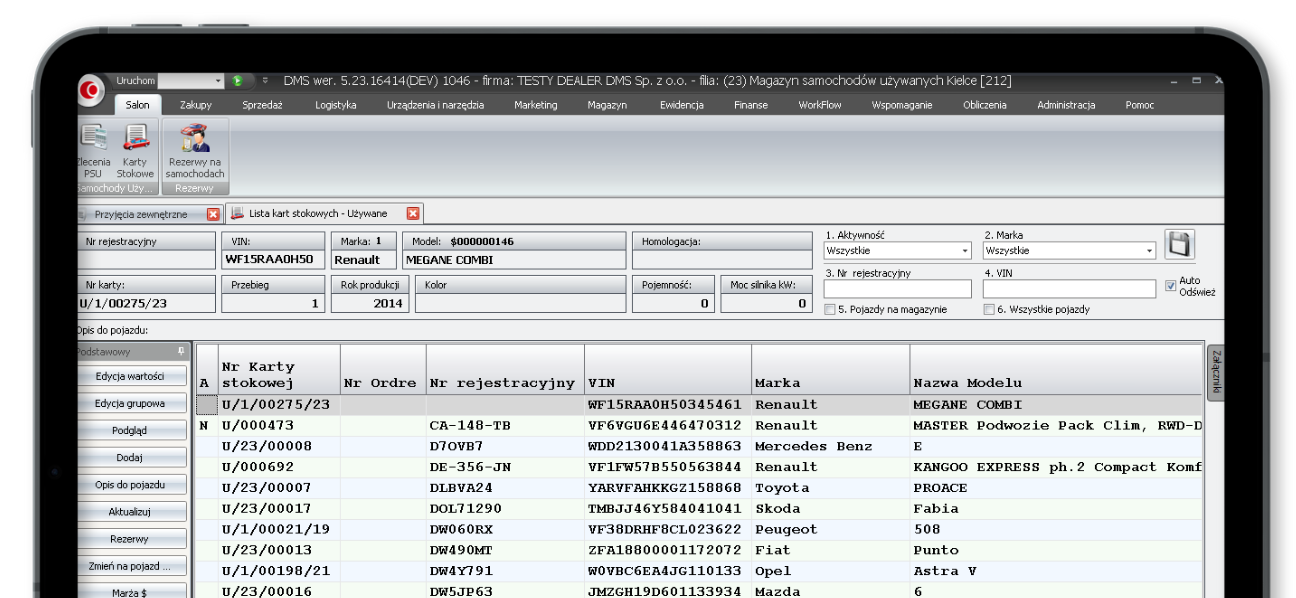This screenshot has width=1296, height=598.
Task: Open the Logistyka ribbon tab
Action: coord(336,105)
